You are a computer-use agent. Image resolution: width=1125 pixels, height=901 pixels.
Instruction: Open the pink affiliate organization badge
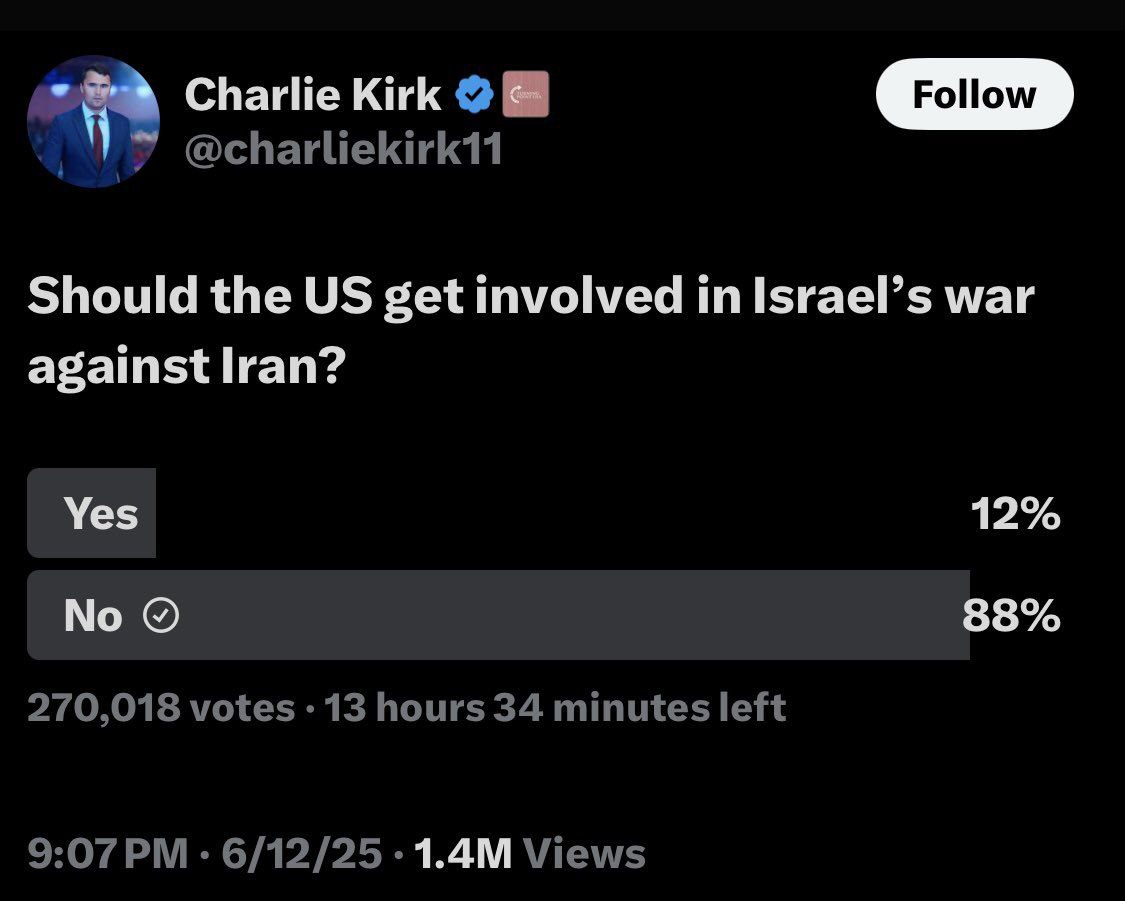[525, 94]
